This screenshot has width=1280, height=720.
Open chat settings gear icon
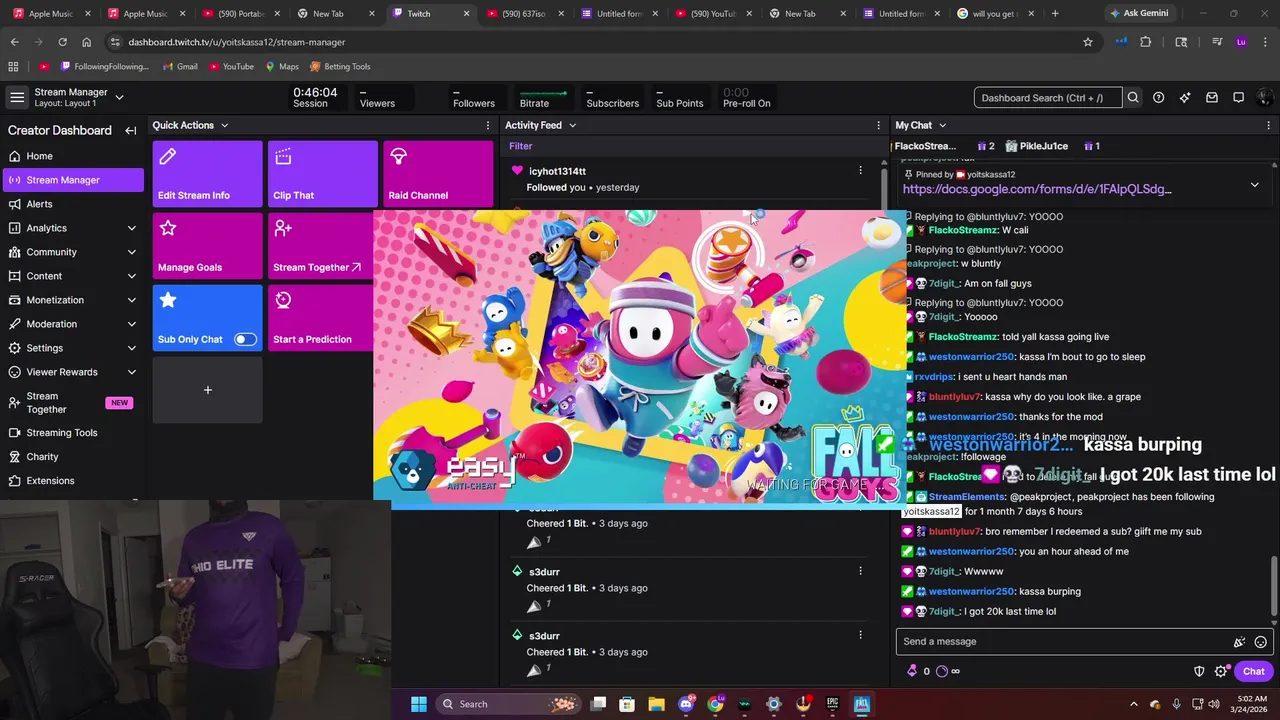tap(1220, 671)
